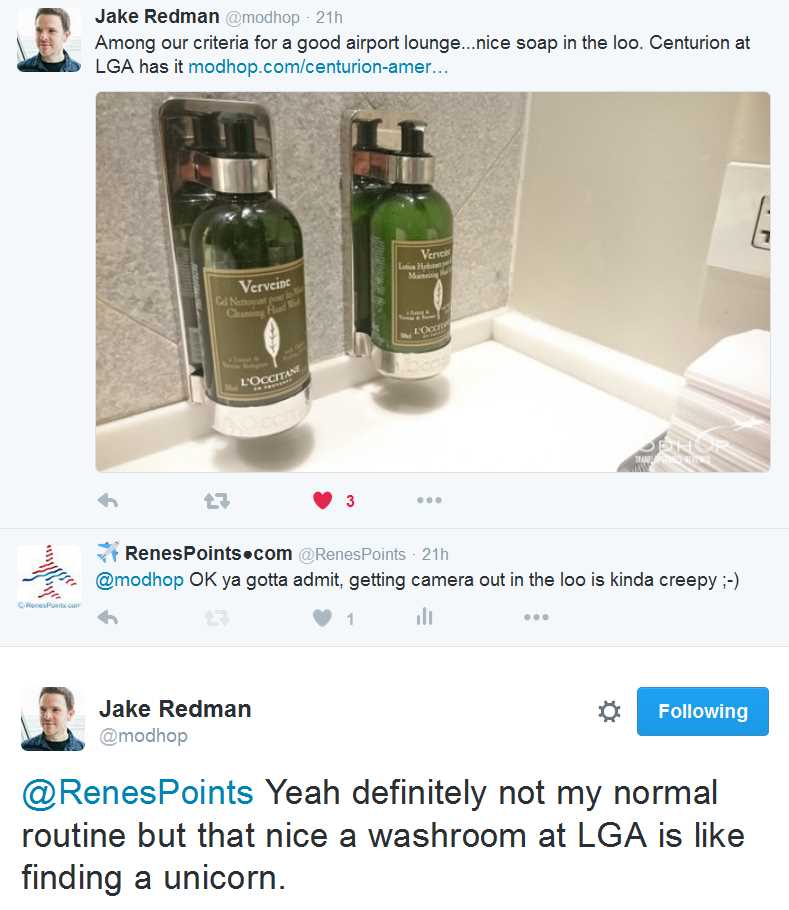The image size is (789, 910).
Task: Open the @modhop handle under Jake Redman
Action: point(143,736)
